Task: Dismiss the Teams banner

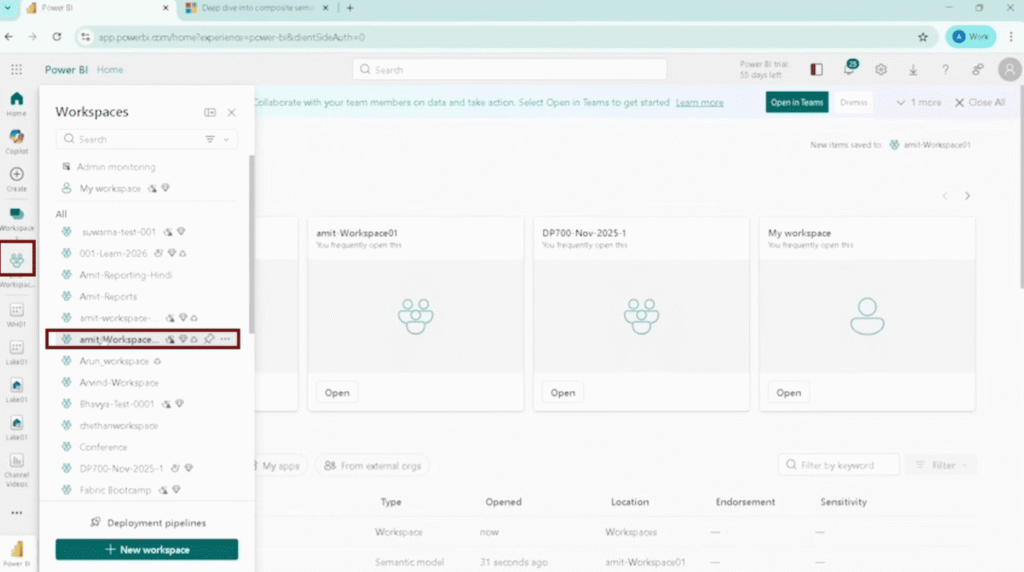Action: (853, 103)
